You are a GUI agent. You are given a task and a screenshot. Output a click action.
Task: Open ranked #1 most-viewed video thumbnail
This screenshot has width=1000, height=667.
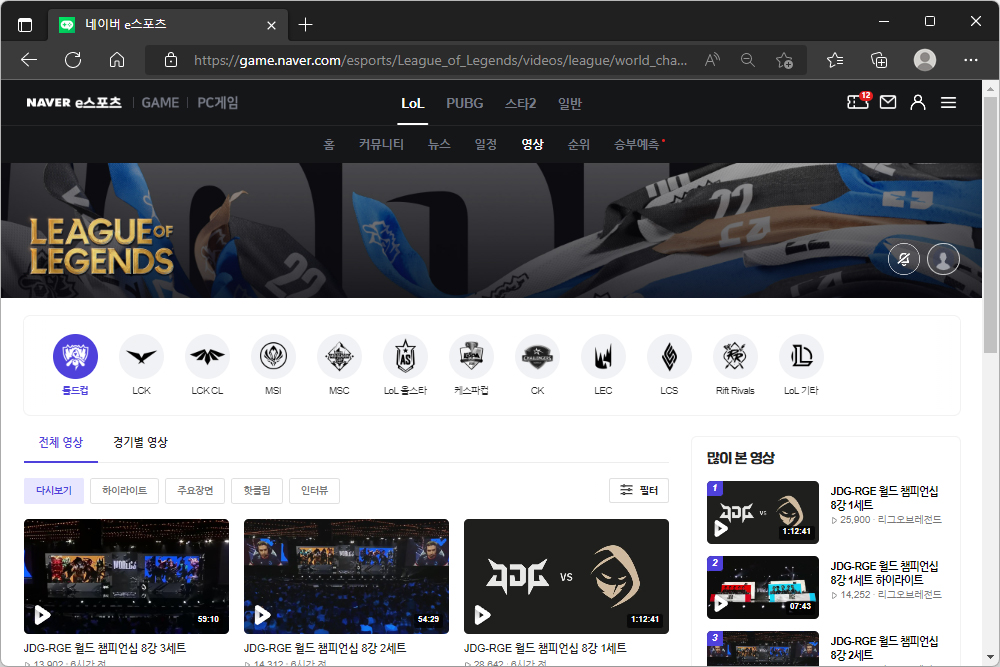coord(763,512)
